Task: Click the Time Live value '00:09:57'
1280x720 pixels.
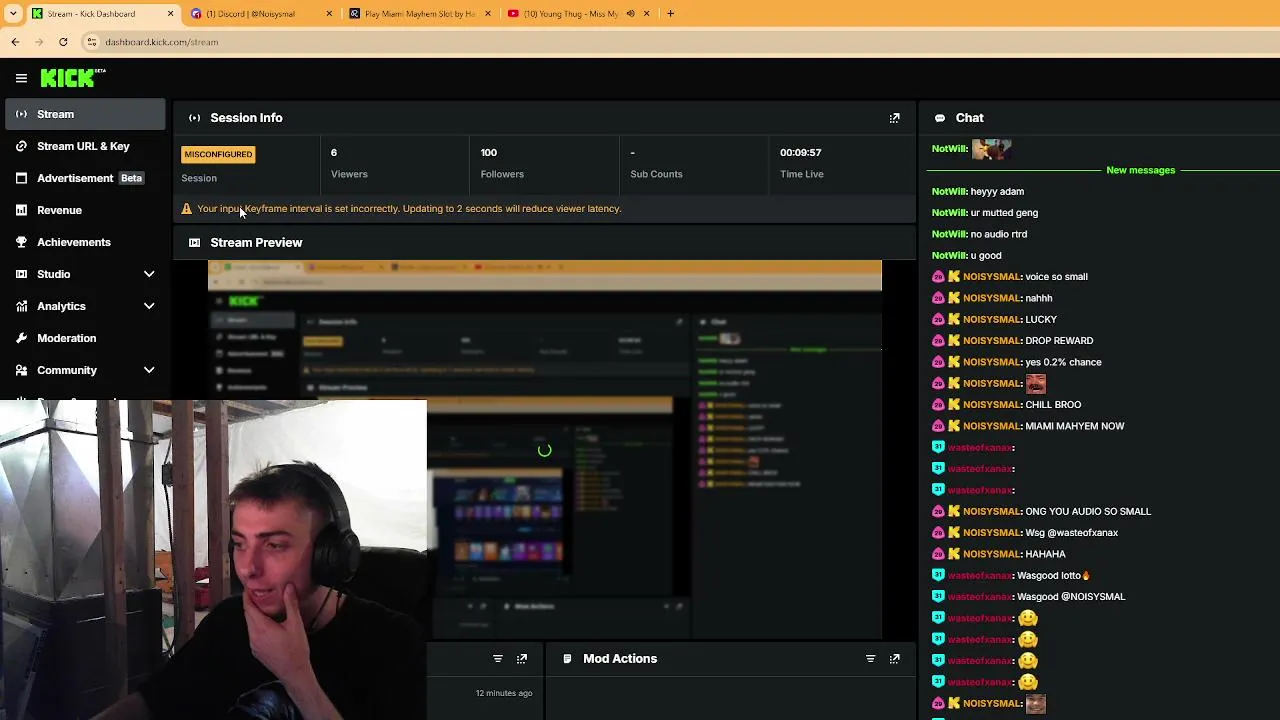Action: [x=801, y=152]
